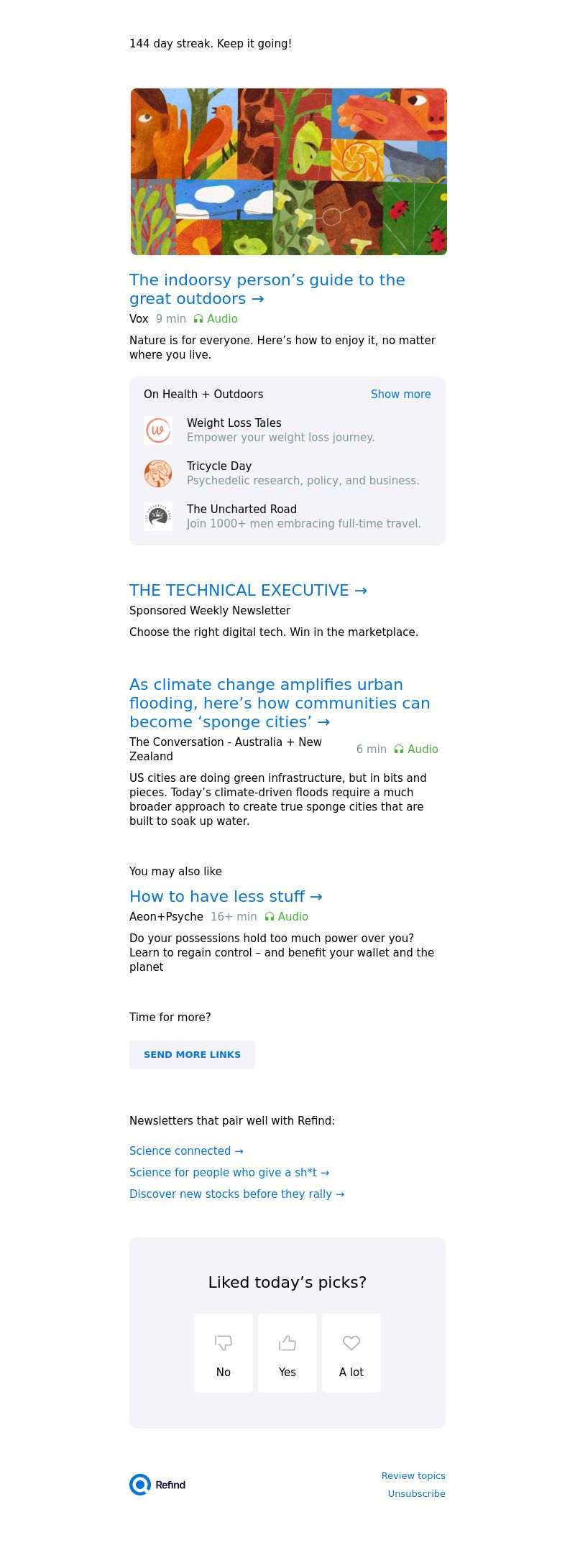Open The Technical Executive sponsored link
The width and height of the screenshot is (575, 1568).
248,591
